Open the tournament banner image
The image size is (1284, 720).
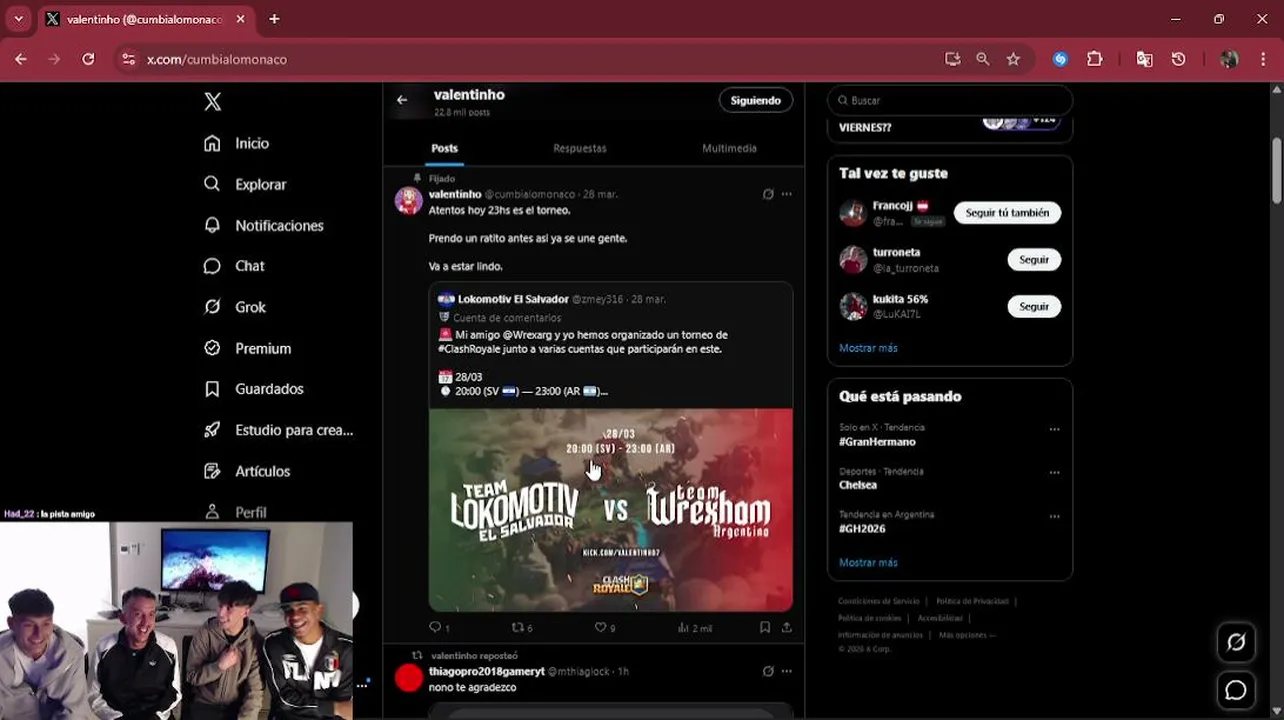[611, 510]
